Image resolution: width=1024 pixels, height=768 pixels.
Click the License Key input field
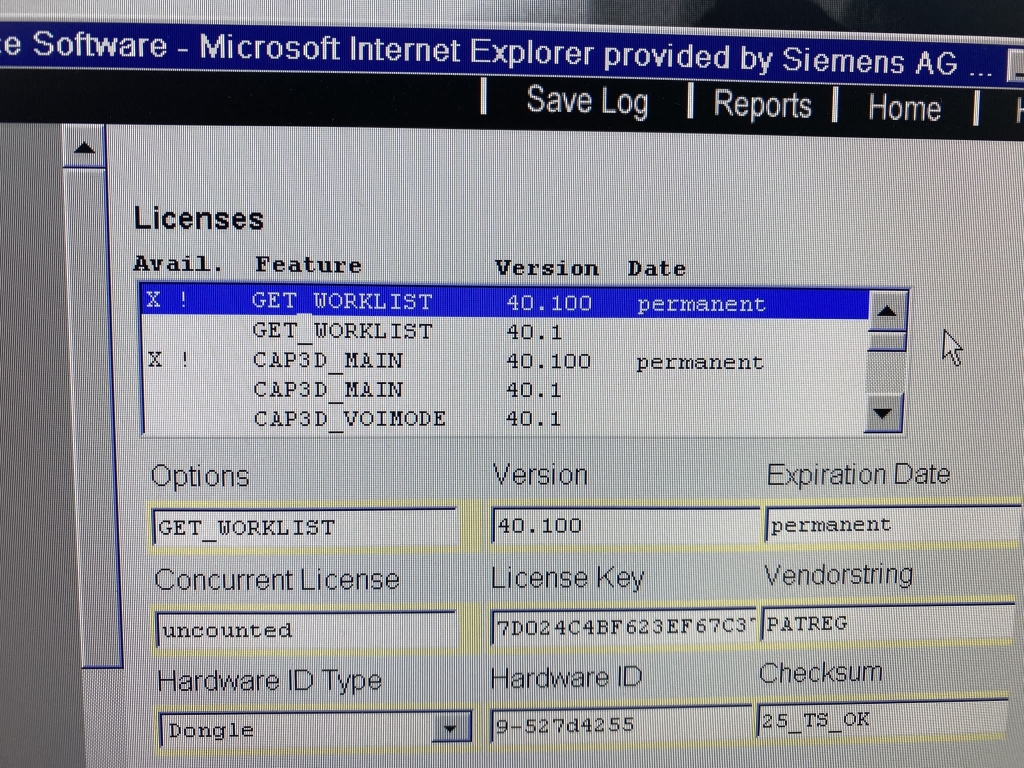coord(624,627)
